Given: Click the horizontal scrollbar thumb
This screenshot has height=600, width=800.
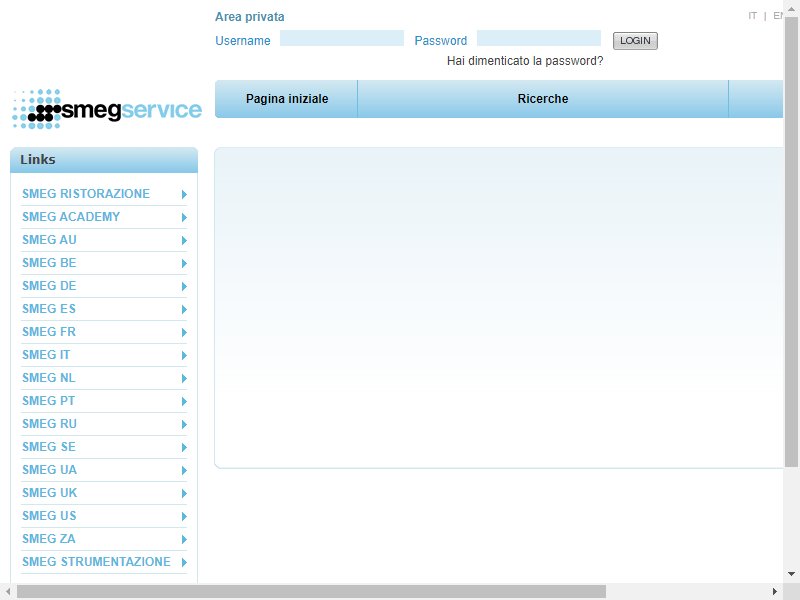Looking at the screenshot, I should [311, 592].
